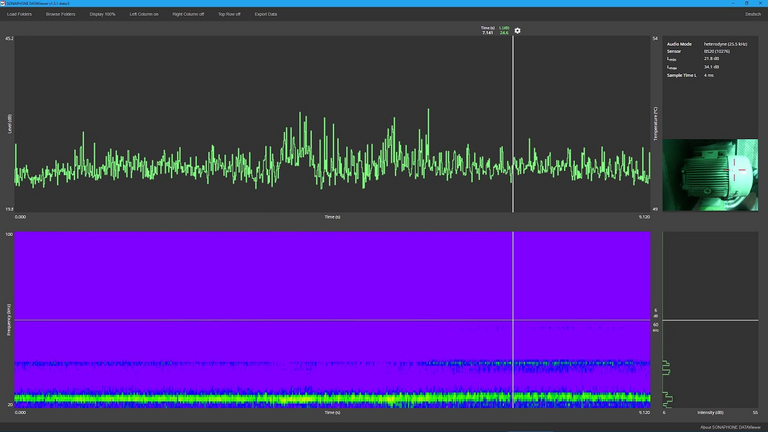Click the Time (s) readout value above chart
Image resolution: width=768 pixels, height=432 pixels.
(x=487, y=33)
